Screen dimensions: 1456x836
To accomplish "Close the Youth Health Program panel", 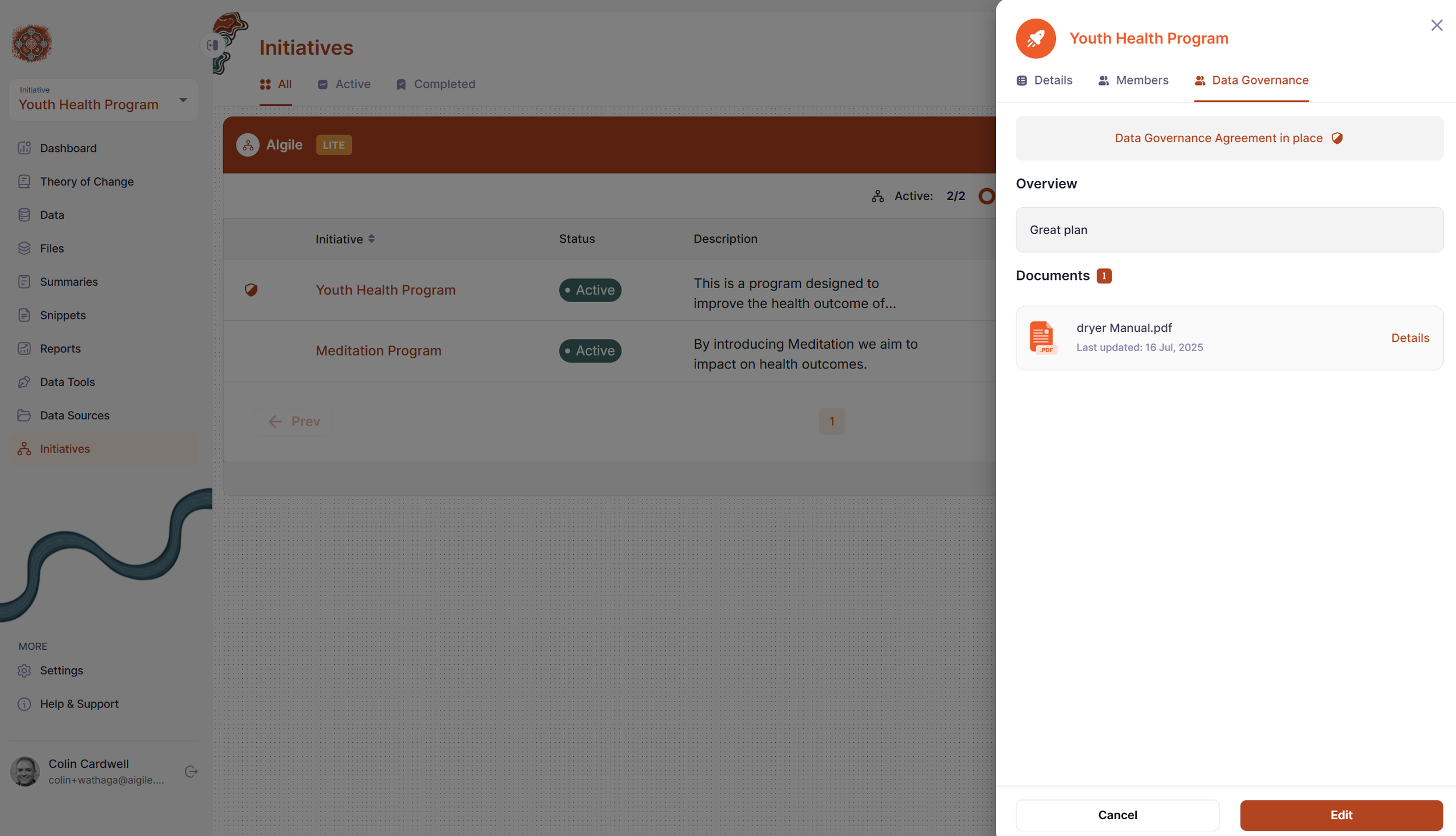I will 1436,25.
